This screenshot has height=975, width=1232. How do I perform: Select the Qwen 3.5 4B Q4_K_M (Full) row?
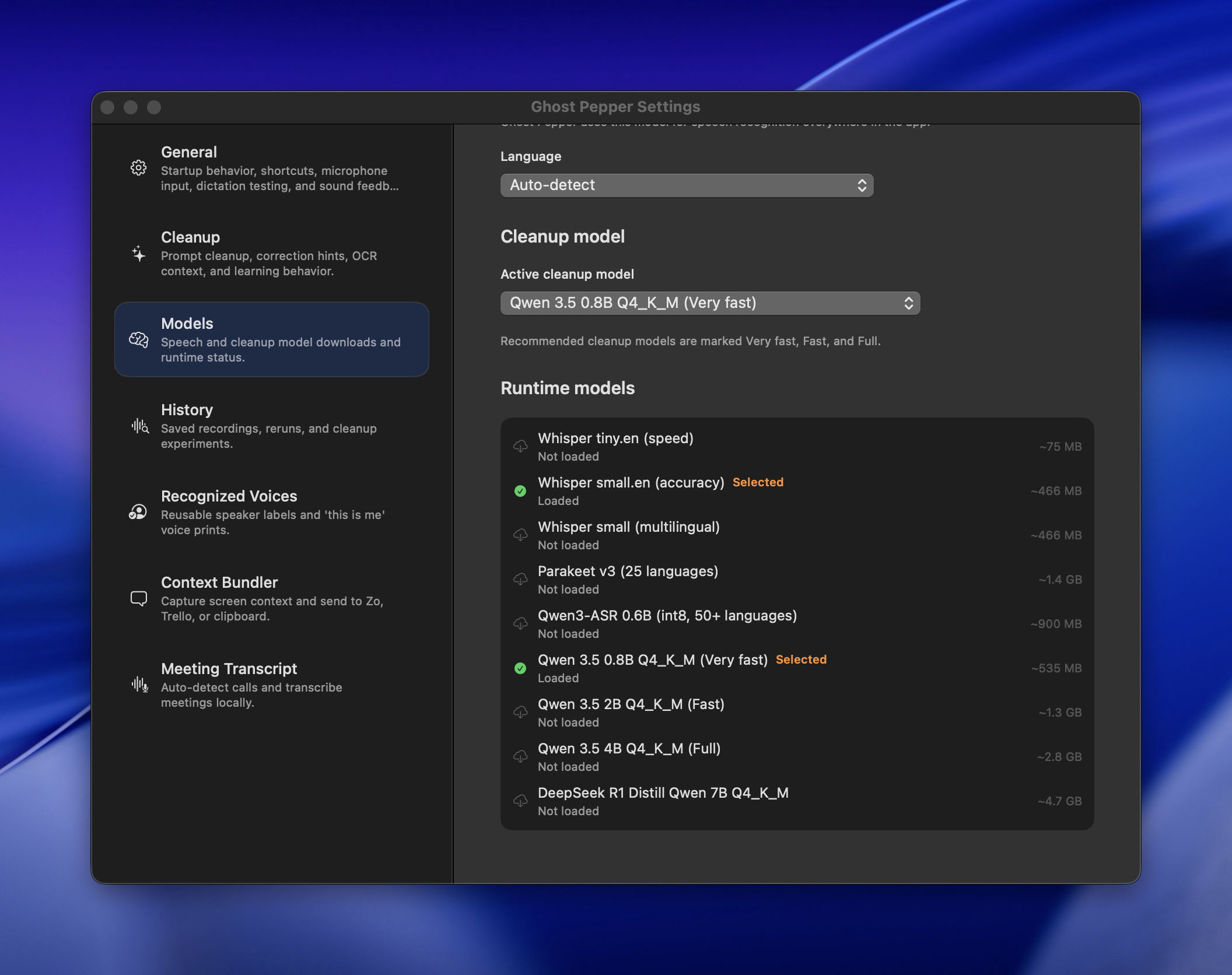797,757
